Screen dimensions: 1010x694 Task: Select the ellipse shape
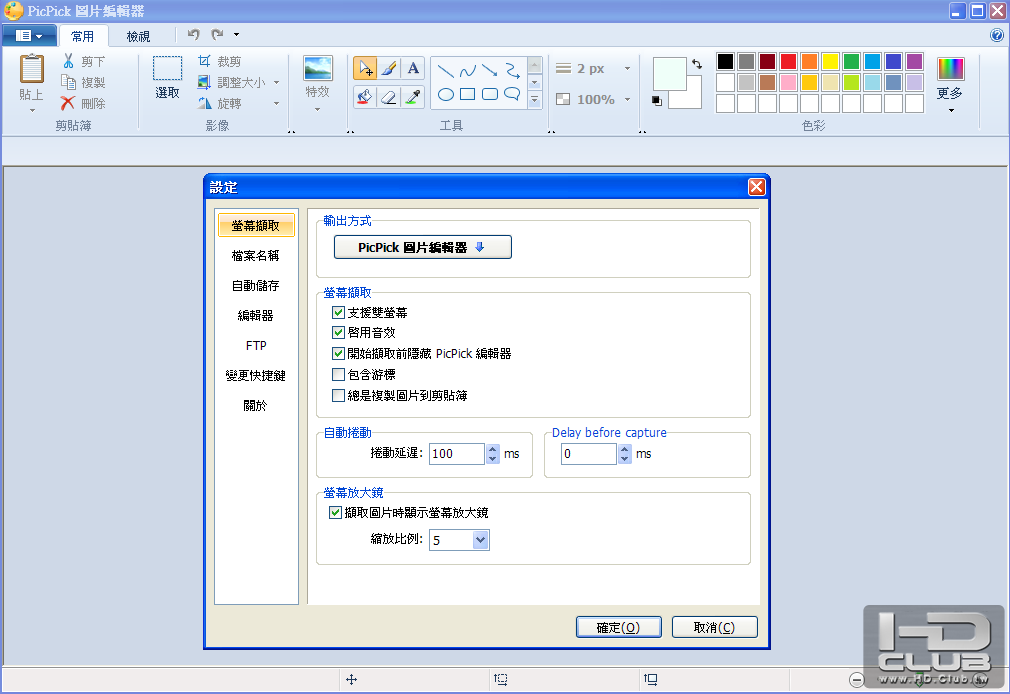(x=446, y=95)
